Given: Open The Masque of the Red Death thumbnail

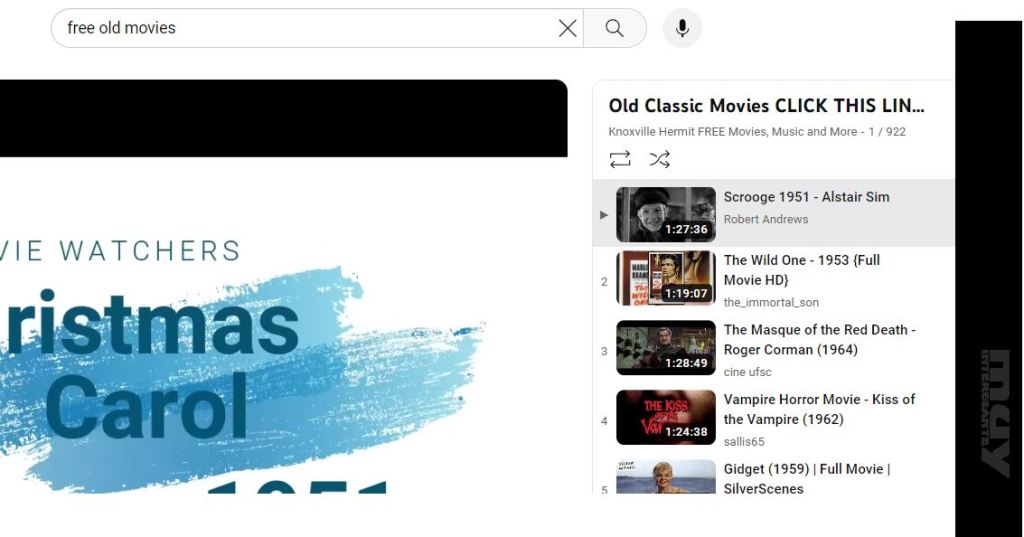Looking at the screenshot, I should pyautogui.click(x=665, y=347).
